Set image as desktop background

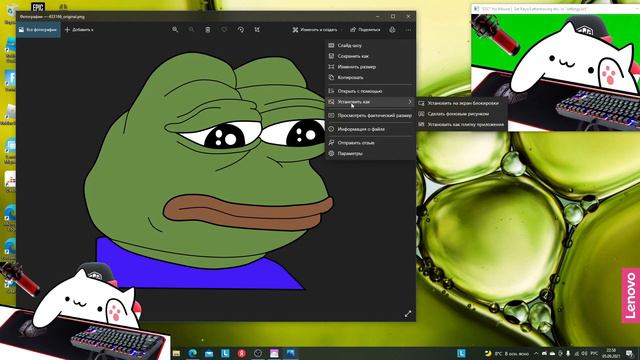[462, 114]
